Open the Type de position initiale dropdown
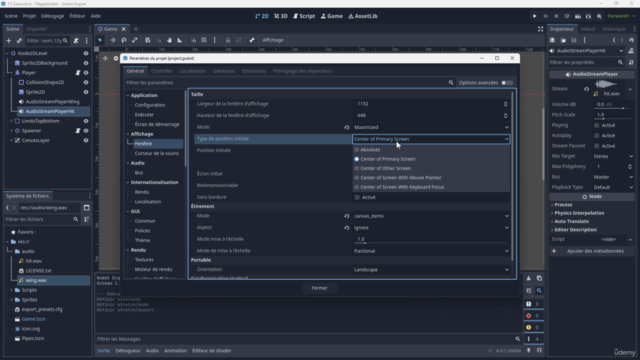 [x=431, y=139]
